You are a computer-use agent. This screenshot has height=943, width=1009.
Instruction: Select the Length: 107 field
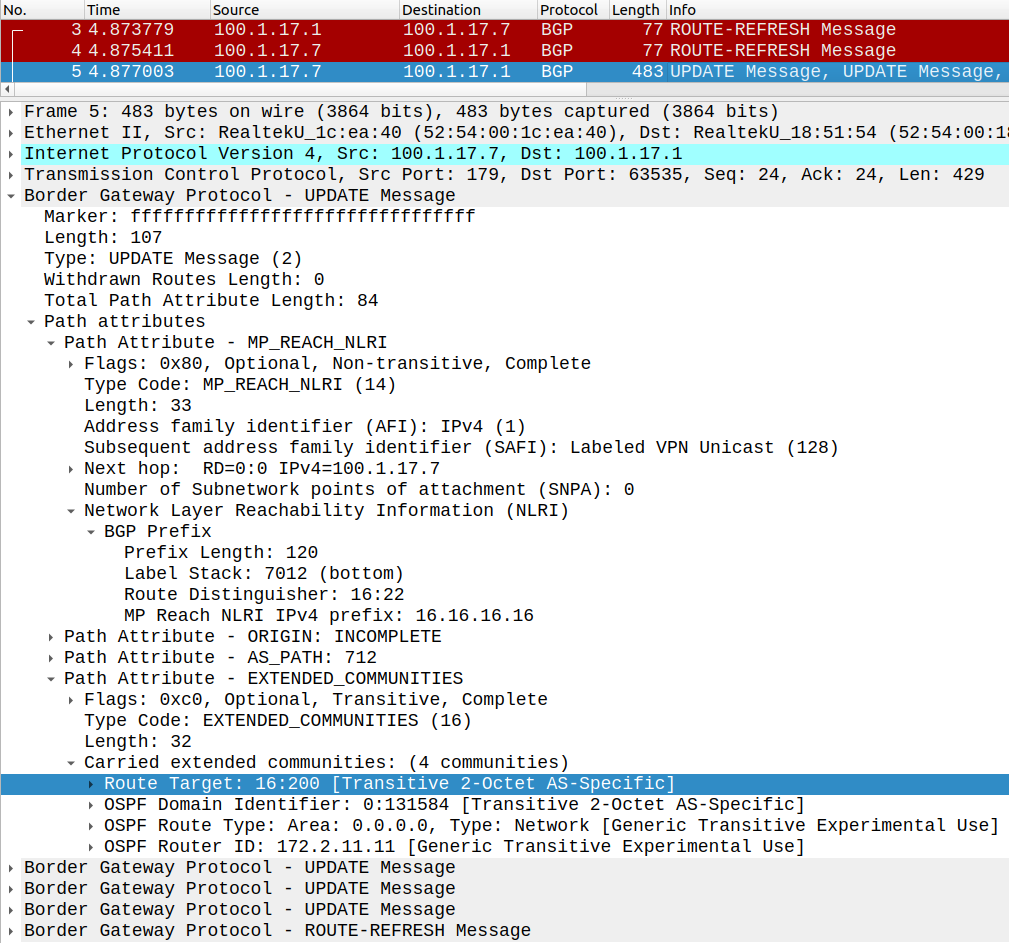(103, 238)
